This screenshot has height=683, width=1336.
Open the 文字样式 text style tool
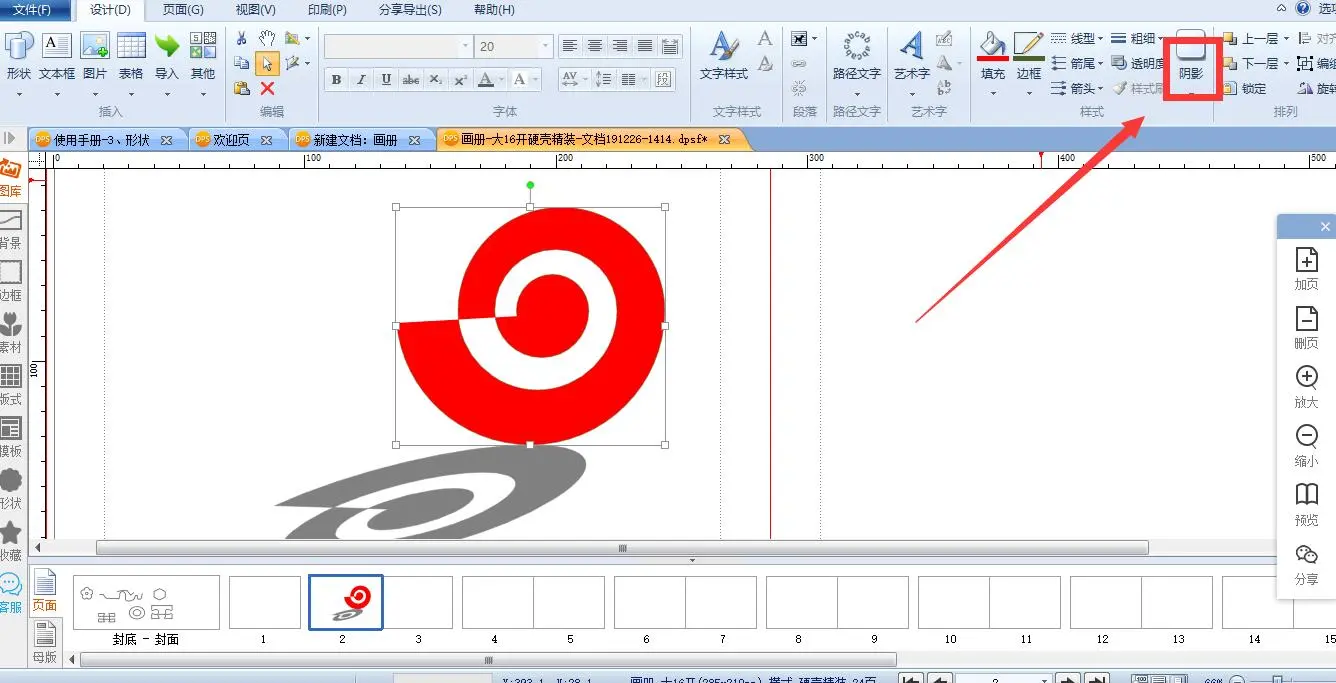[724, 56]
